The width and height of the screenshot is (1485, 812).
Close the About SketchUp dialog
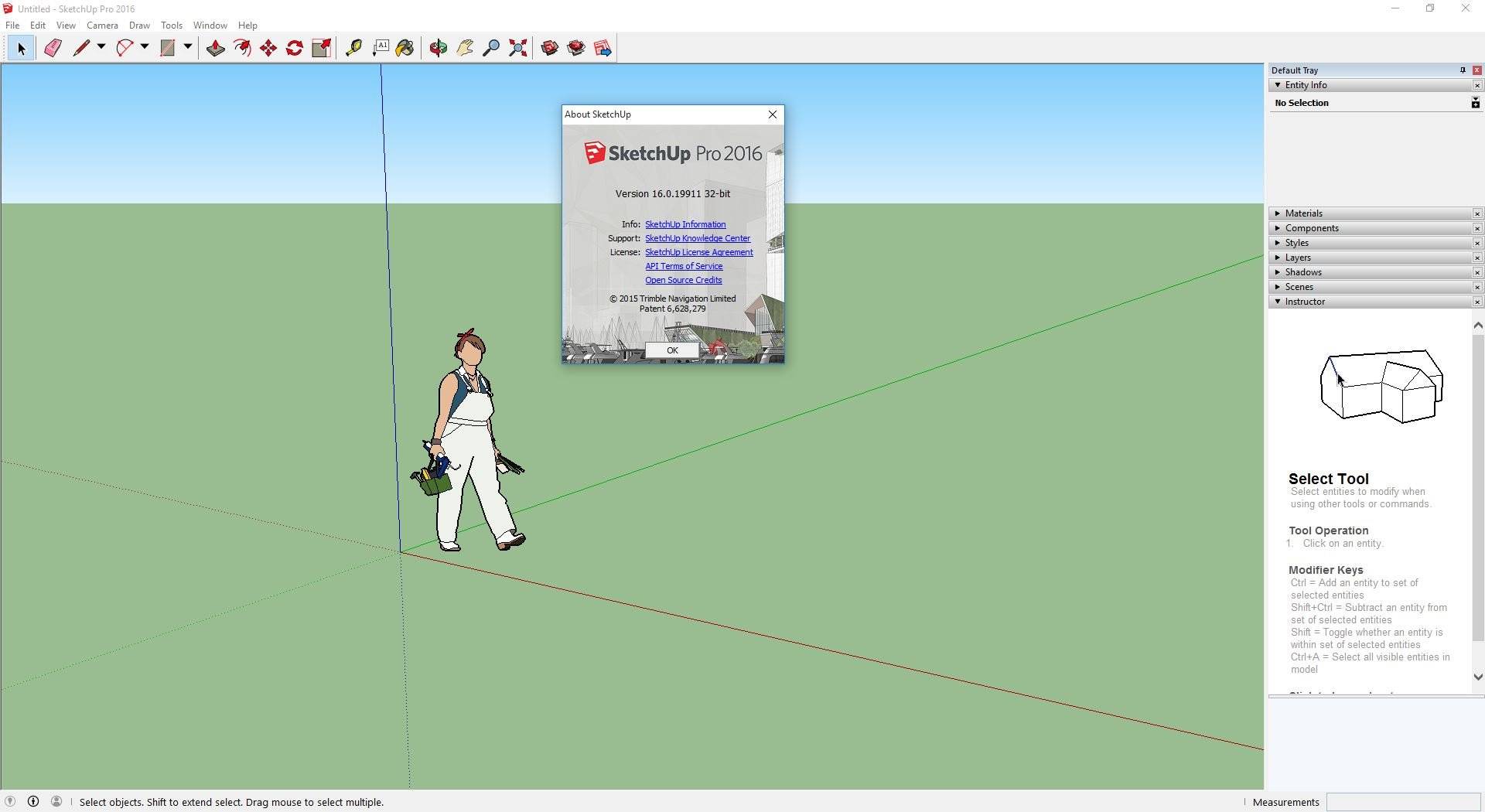point(772,114)
